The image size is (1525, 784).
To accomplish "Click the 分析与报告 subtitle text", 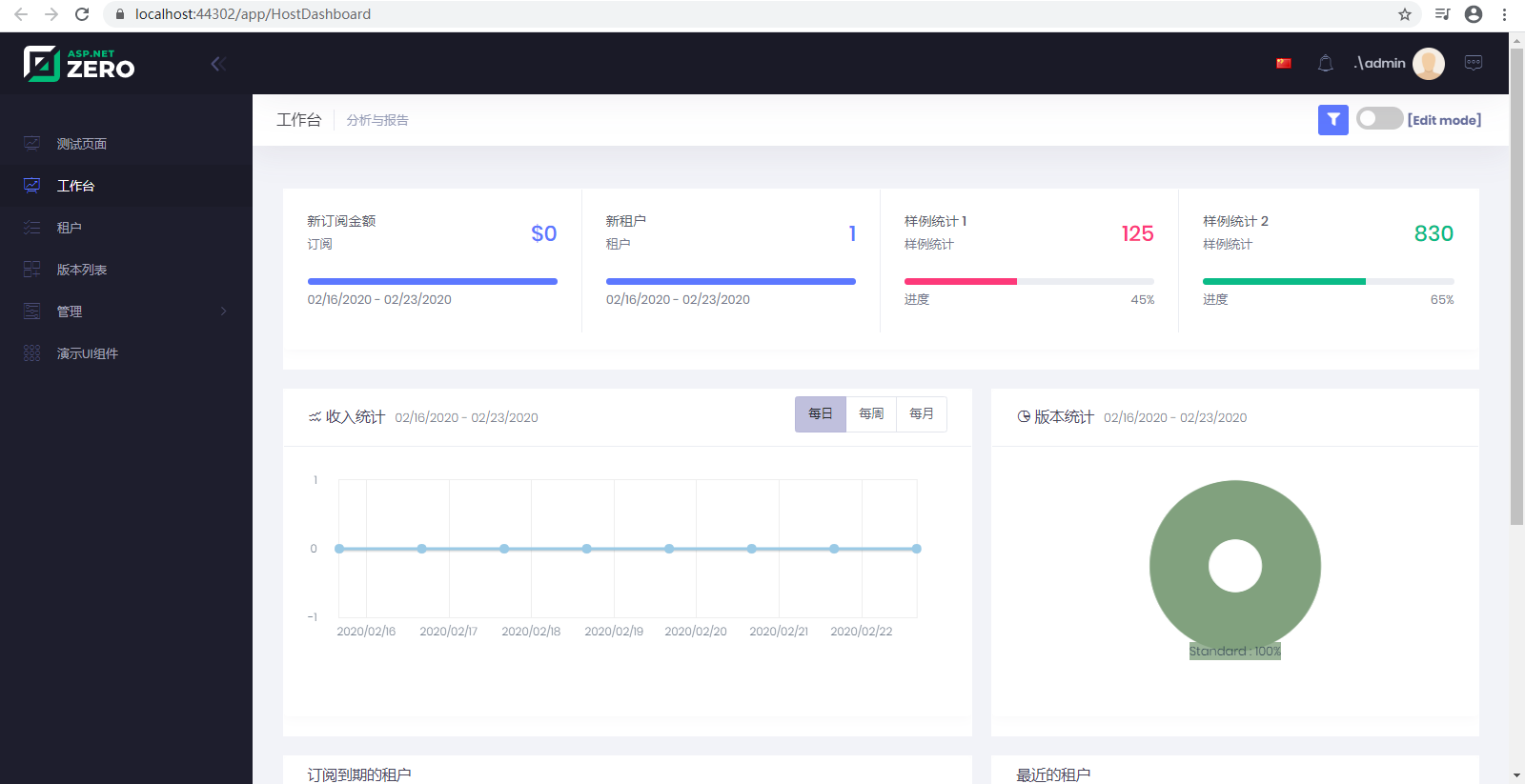I will tap(377, 120).
